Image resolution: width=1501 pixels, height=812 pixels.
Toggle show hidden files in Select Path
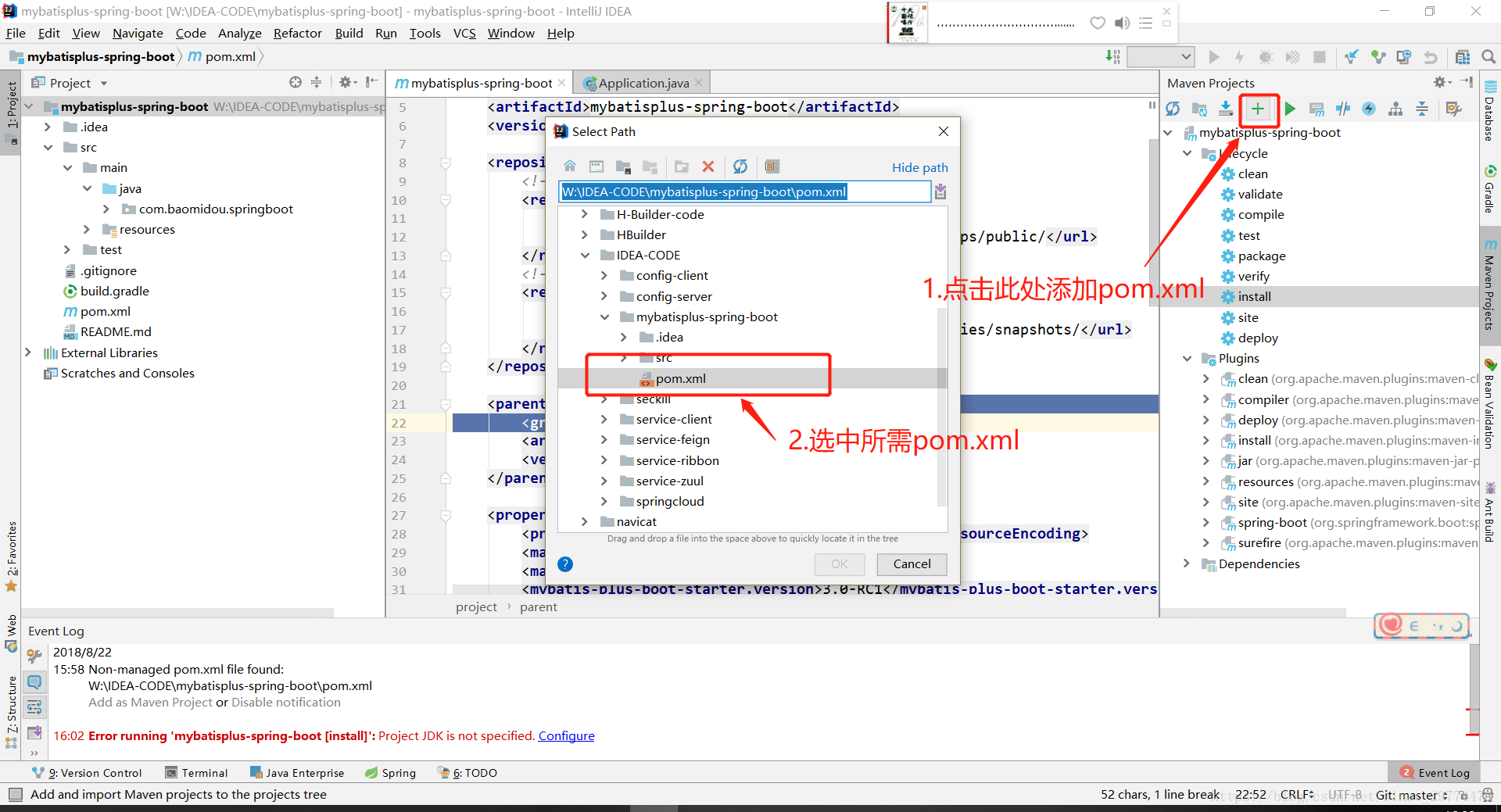(772, 166)
